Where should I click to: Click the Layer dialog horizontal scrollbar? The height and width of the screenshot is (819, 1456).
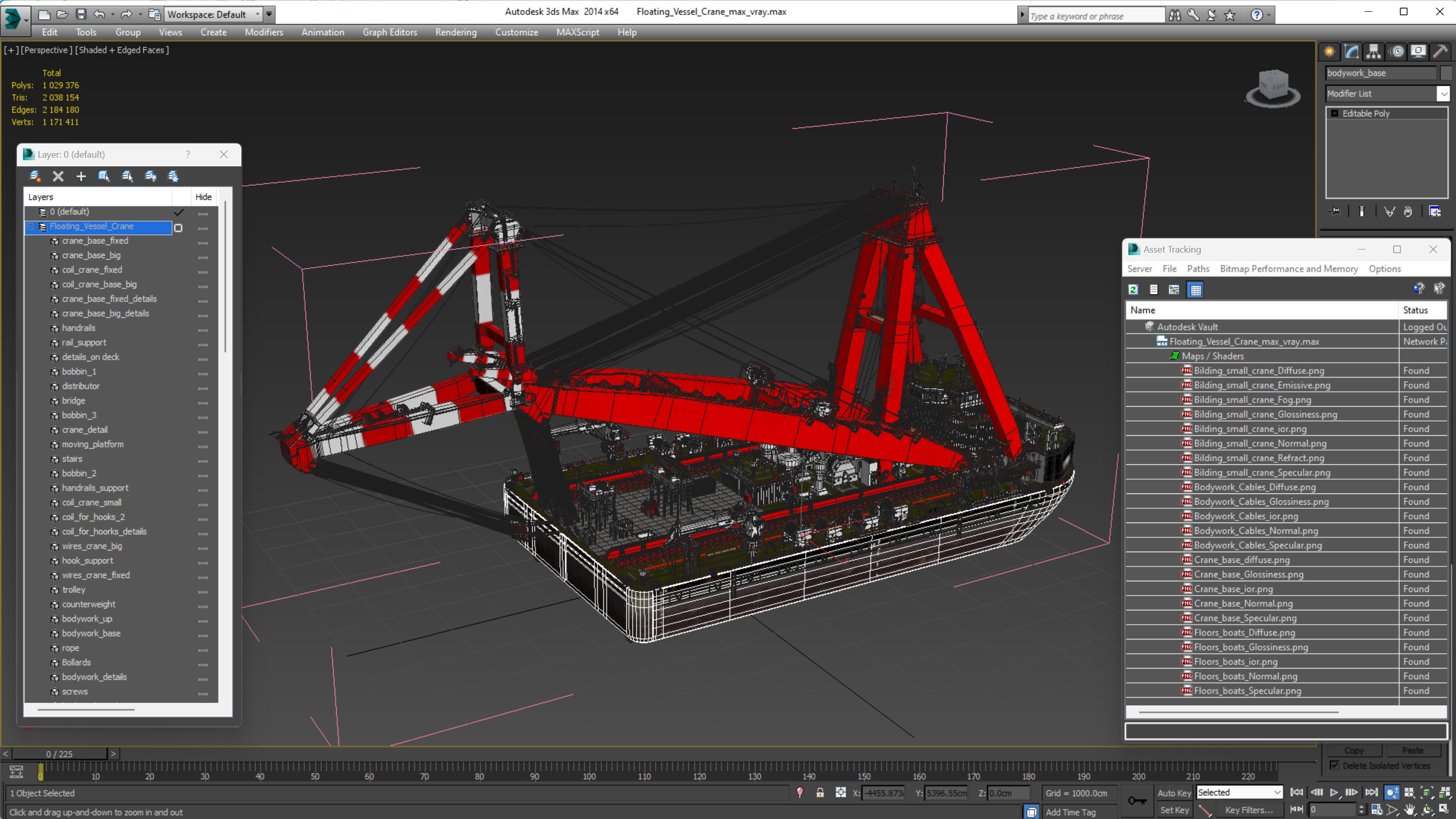[86, 709]
